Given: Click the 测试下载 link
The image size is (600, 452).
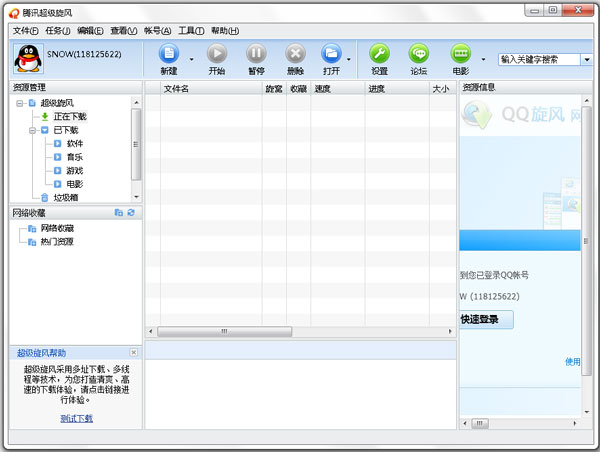Looking at the screenshot, I should (77, 419).
